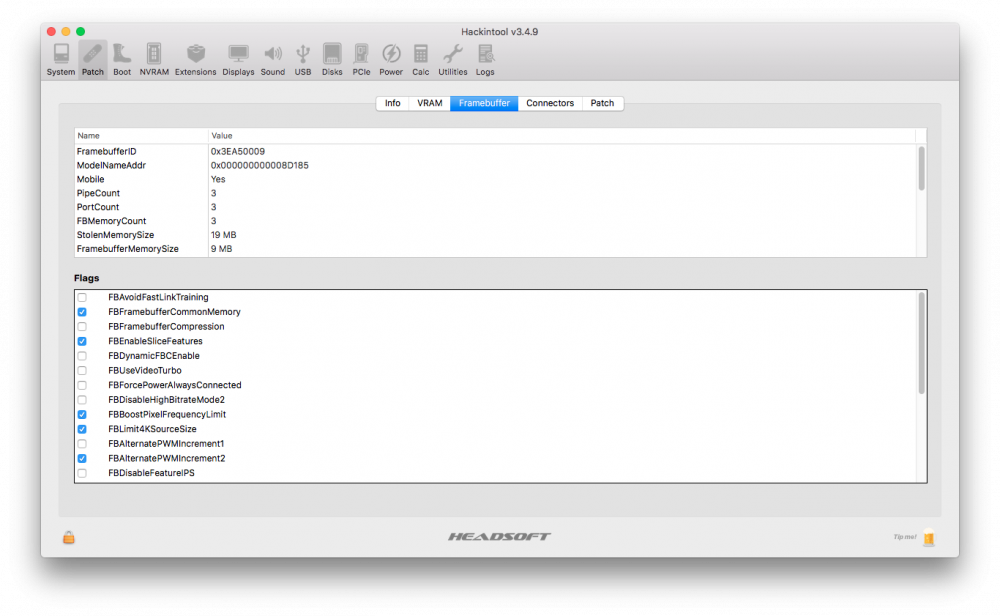The width and height of the screenshot is (1000, 616).
Task: Open the USB toolbar icon
Action: (303, 60)
